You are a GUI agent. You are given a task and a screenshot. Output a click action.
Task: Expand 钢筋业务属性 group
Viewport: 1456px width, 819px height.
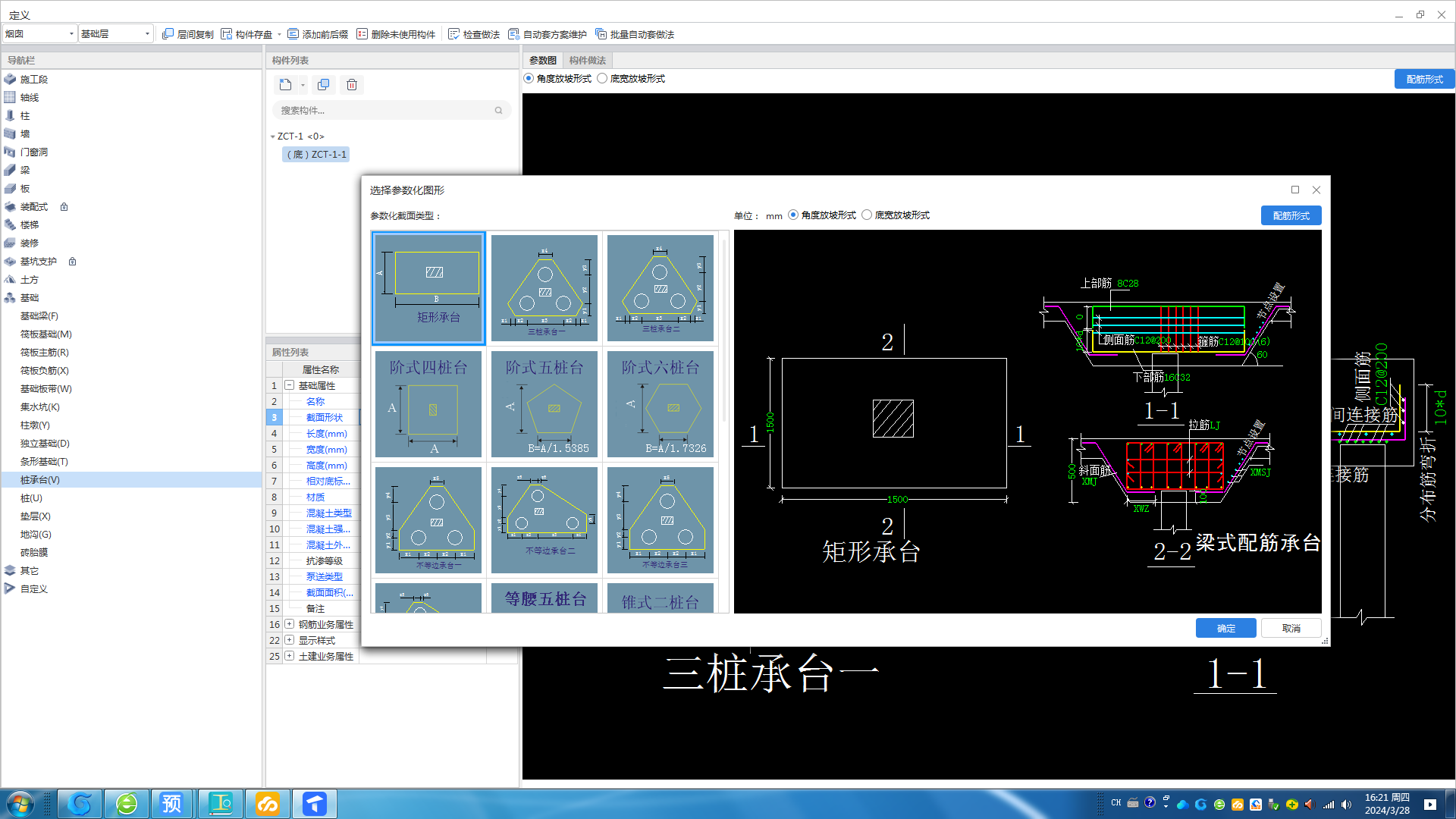tap(289, 624)
